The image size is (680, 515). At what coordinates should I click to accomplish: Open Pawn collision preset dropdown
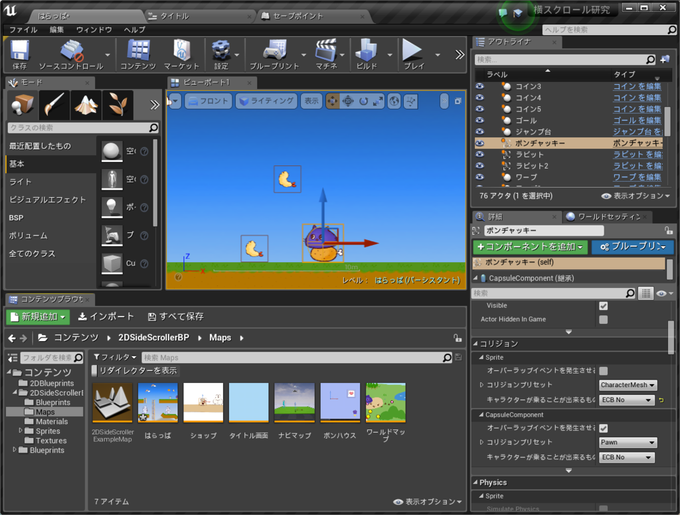(628, 442)
